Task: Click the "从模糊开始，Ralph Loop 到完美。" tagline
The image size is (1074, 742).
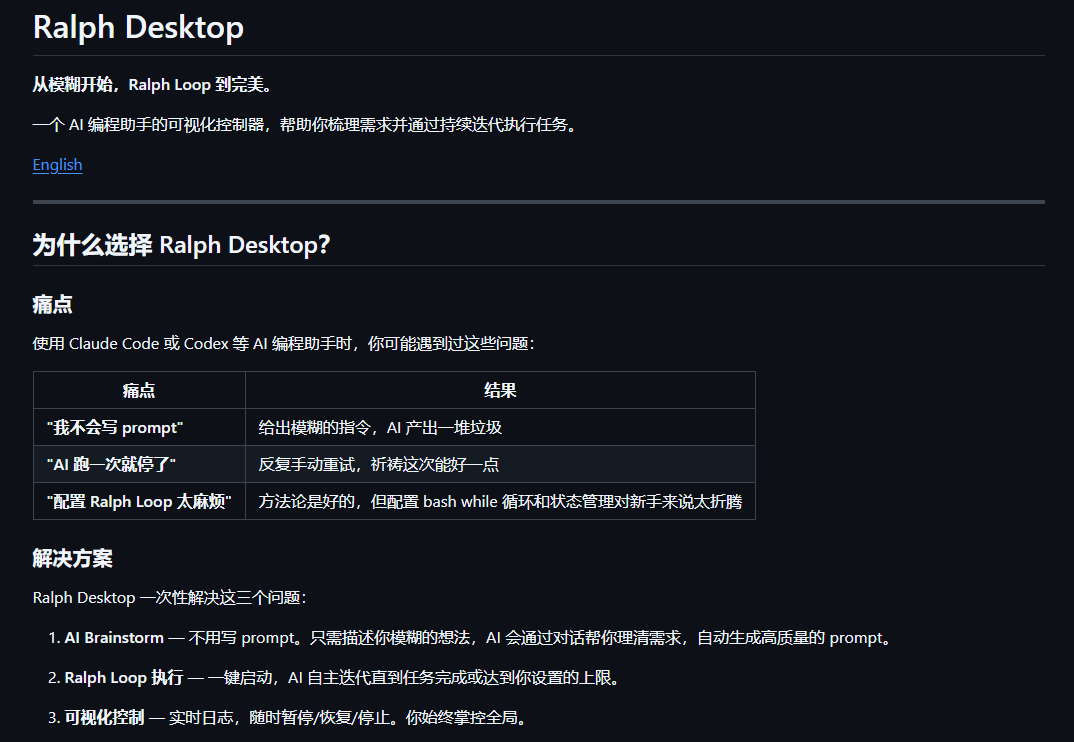Action: pyautogui.click(x=152, y=85)
